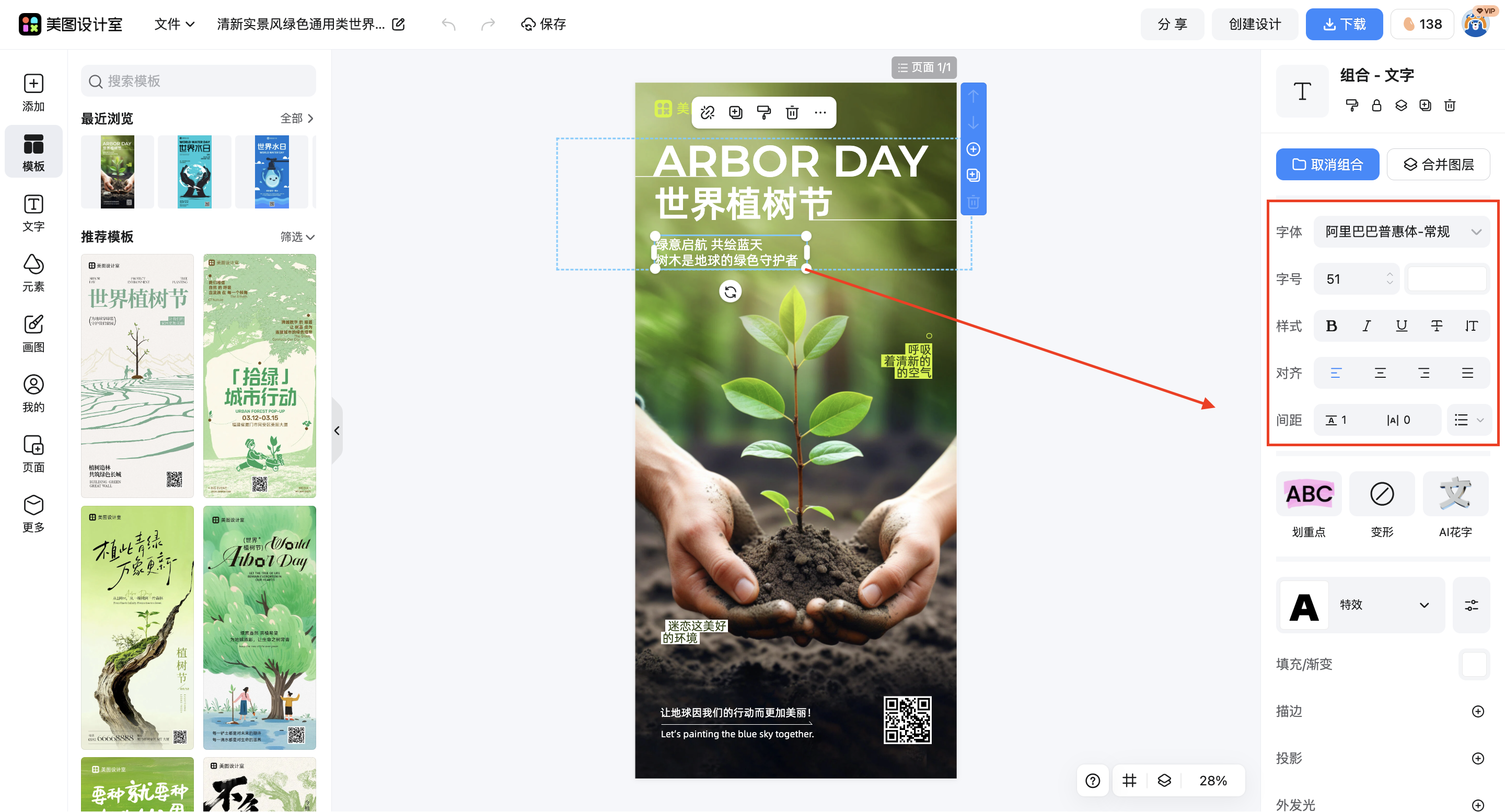Open the layers icon near zoom level
The image size is (1505, 812).
tap(1164, 781)
